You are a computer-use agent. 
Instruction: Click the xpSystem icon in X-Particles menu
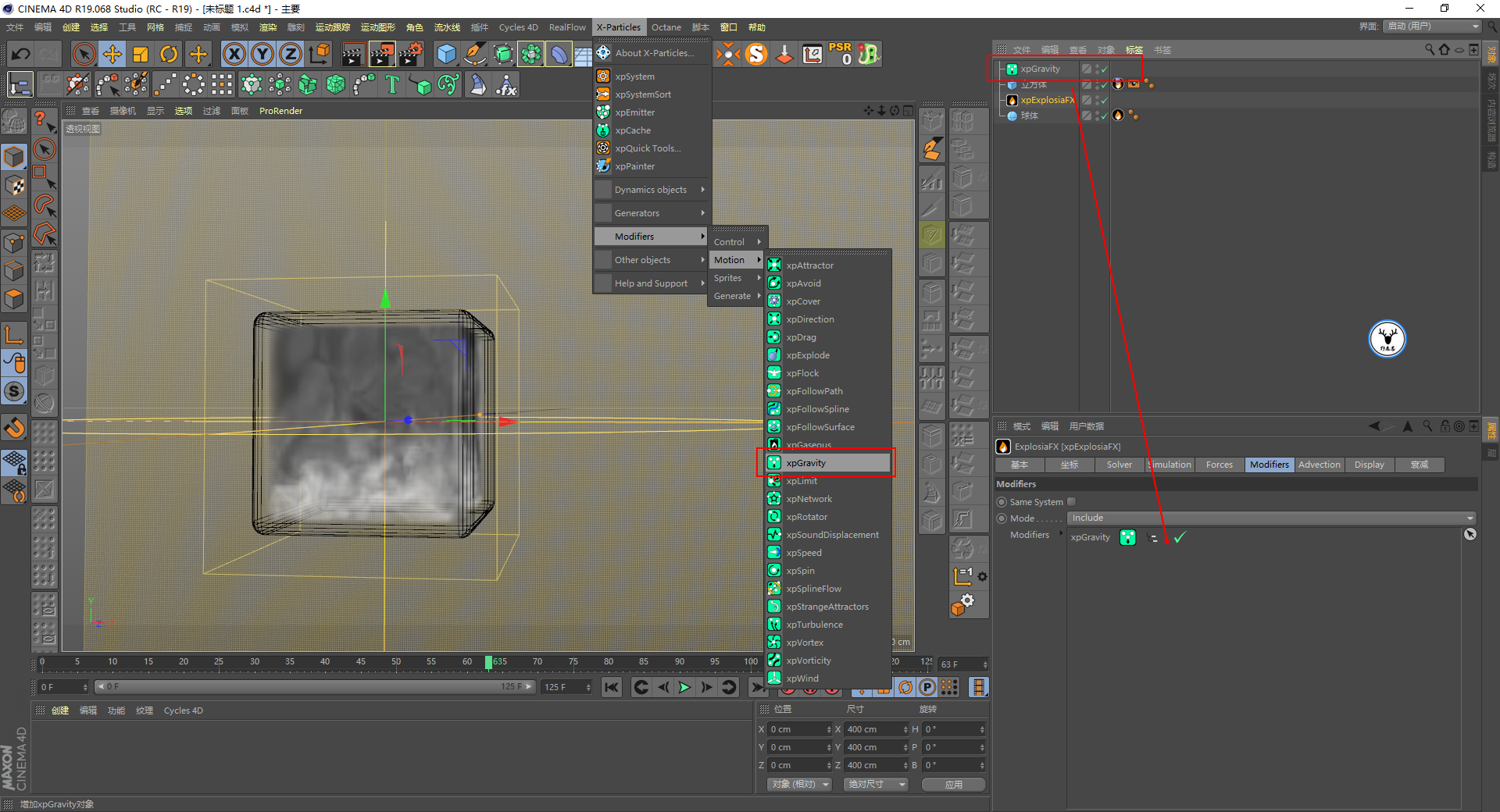click(x=603, y=76)
